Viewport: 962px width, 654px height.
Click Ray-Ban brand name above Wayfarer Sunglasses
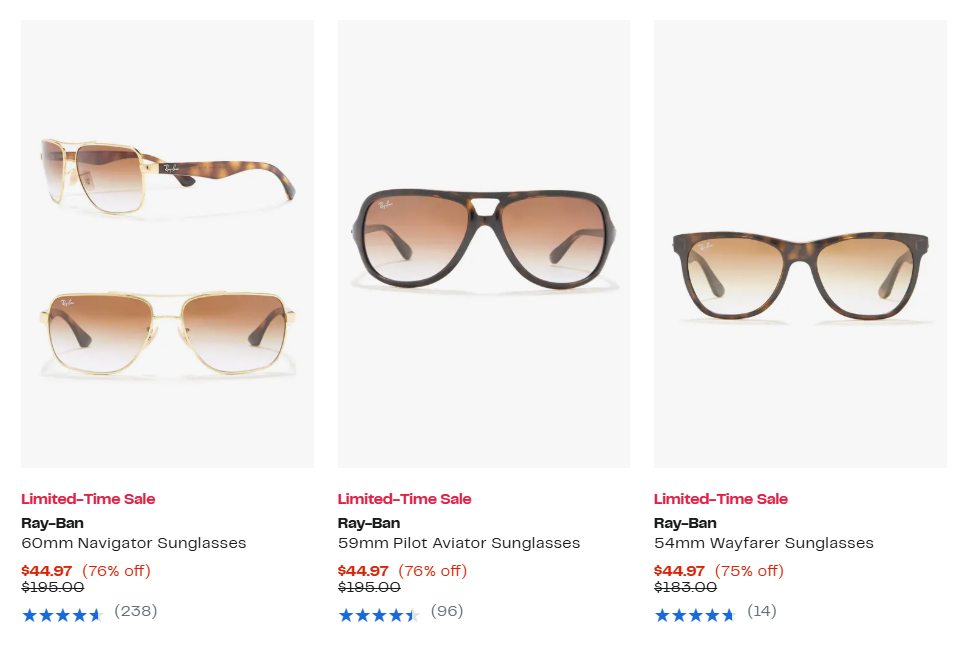pyautogui.click(x=685, y=523)
